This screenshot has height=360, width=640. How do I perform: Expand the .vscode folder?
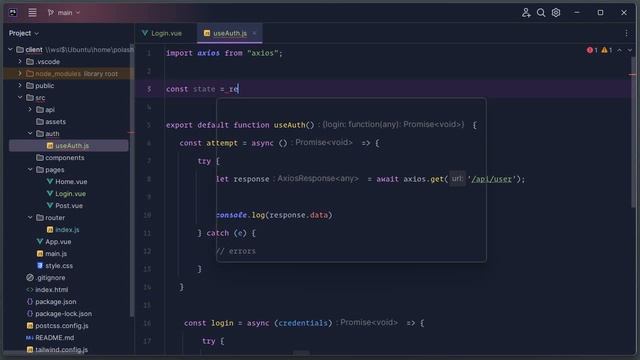click(x=20, y=62)
